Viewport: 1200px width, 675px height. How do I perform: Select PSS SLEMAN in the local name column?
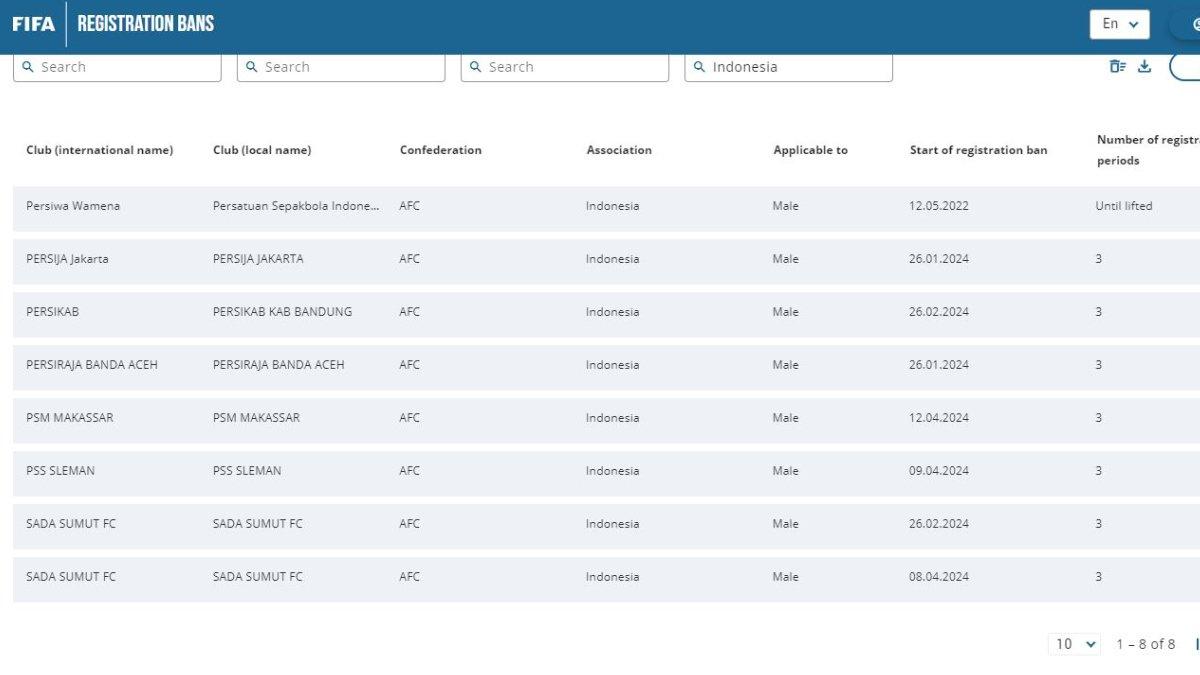[247, 471]
